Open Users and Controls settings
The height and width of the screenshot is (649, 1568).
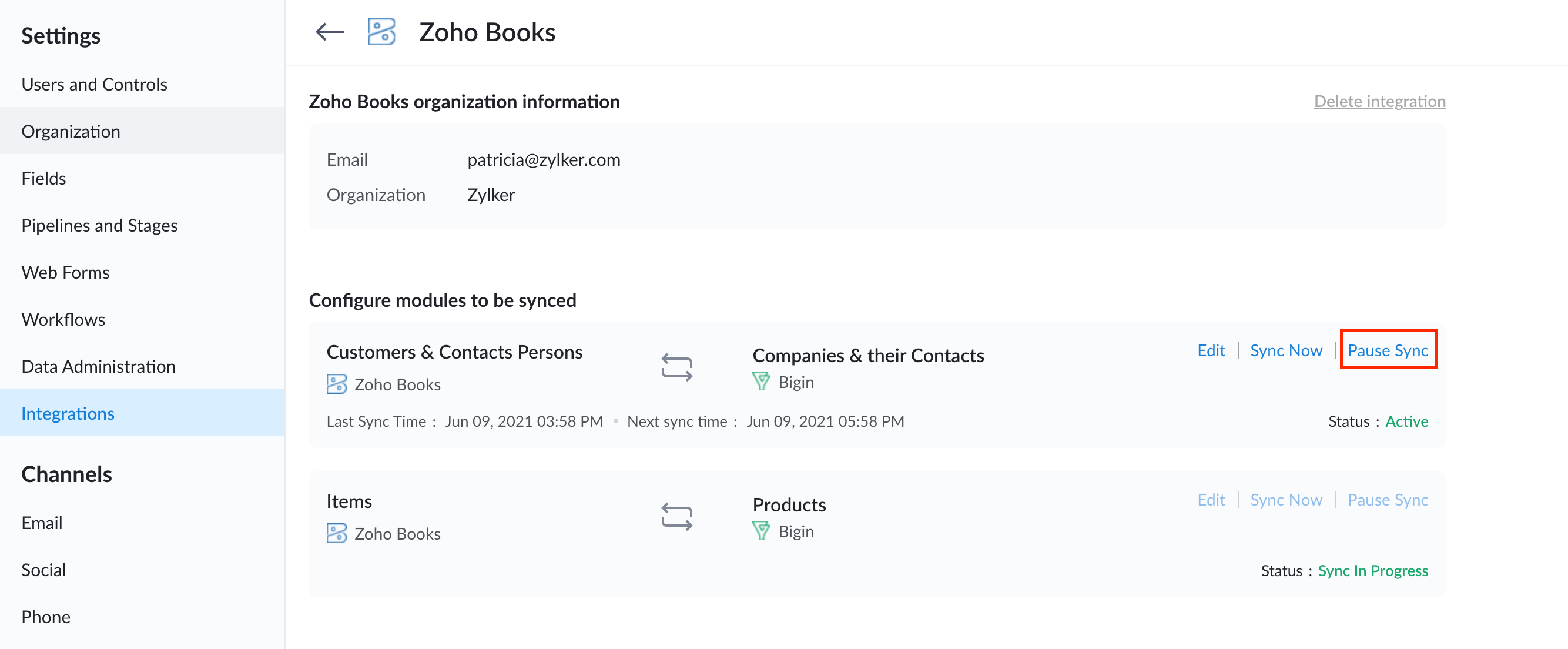click(x=95, y=84)
